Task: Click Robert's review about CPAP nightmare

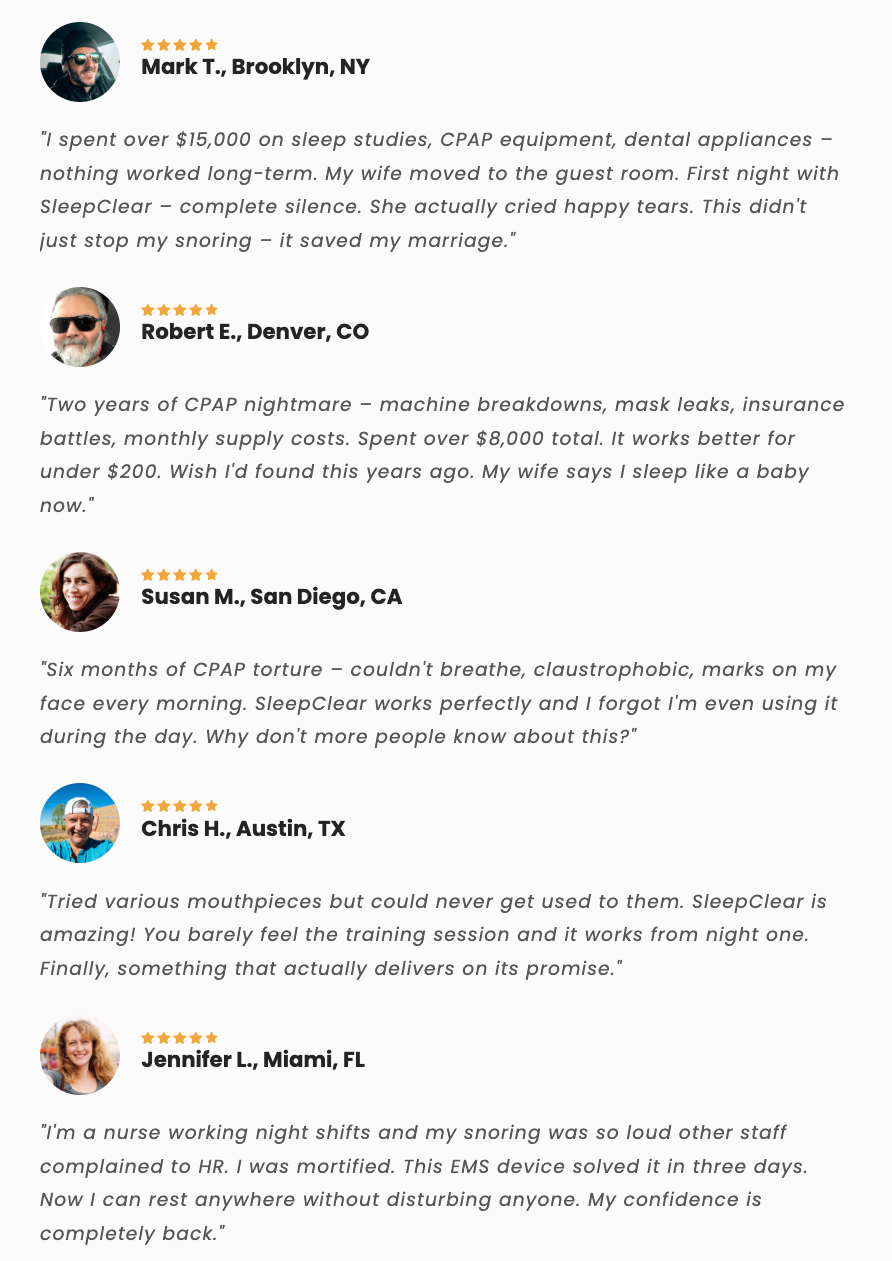Action: click(440, 455)
